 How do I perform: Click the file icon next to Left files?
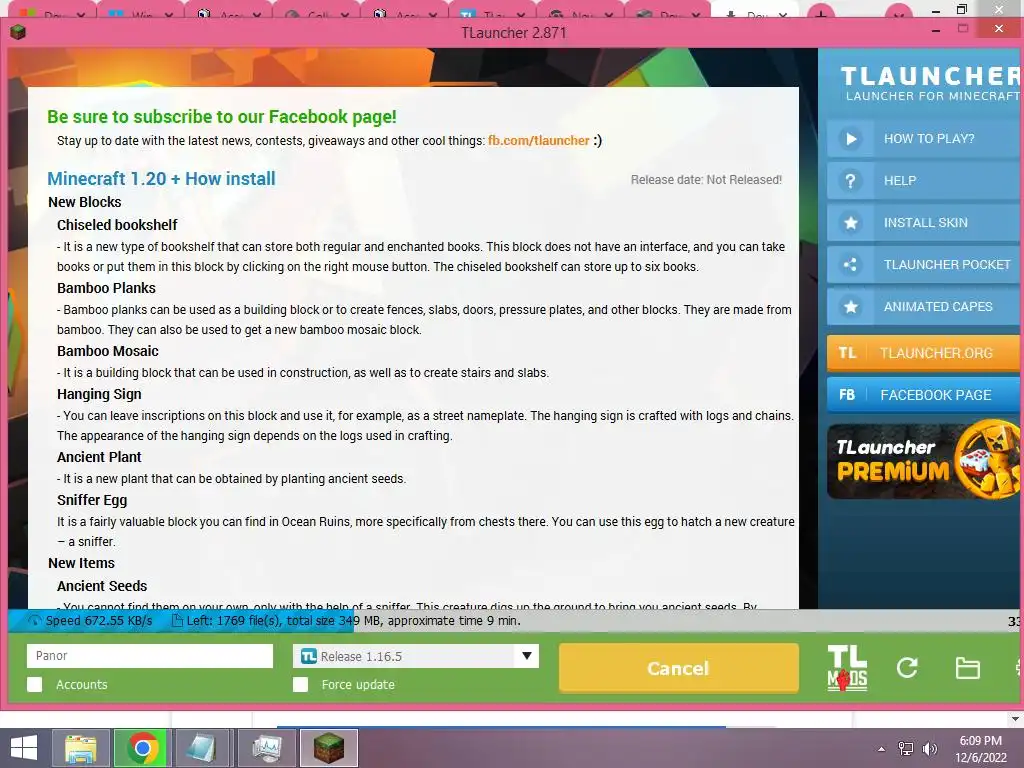[176, 621]
